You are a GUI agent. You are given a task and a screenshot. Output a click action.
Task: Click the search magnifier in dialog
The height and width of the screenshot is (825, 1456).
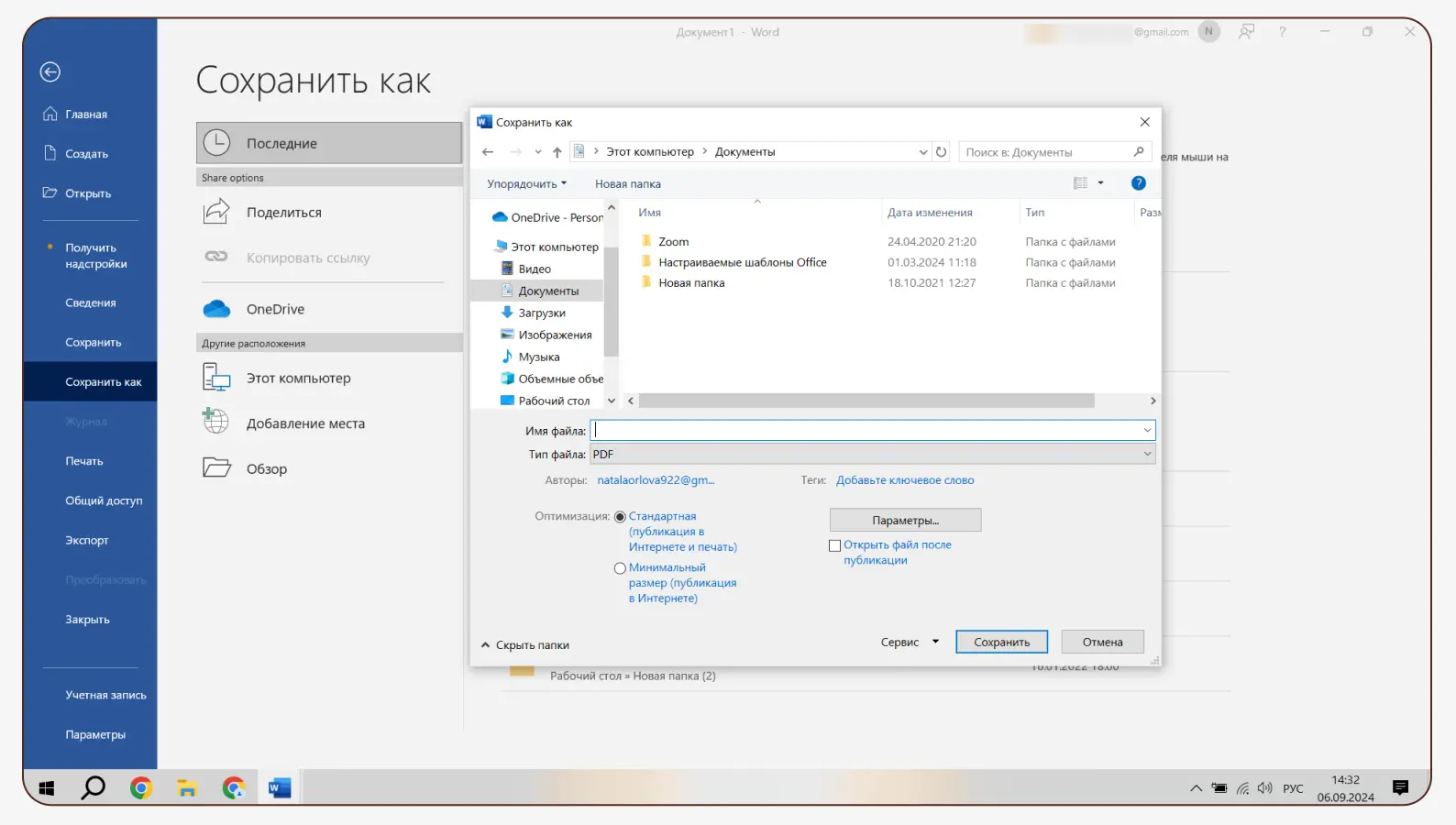[1139, 152]
